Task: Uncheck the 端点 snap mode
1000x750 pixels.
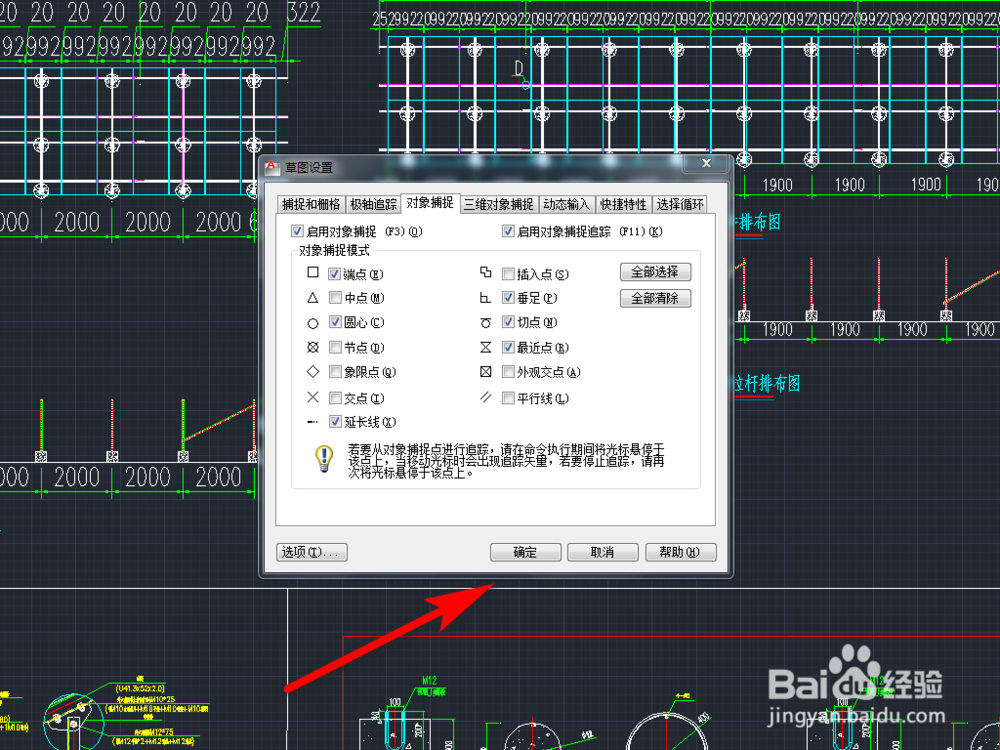Action: (x=335, y=274)
